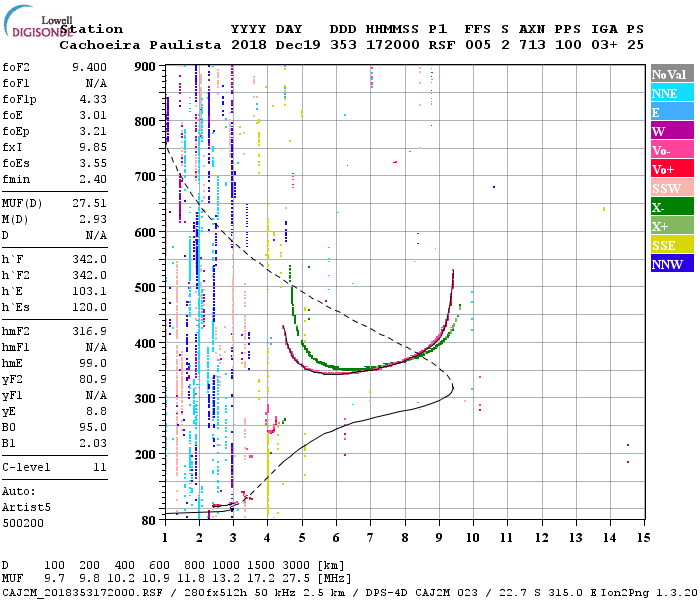Click the hmF2 value 316.9
The image size is (700, 600).
click(x=89, y=332)
